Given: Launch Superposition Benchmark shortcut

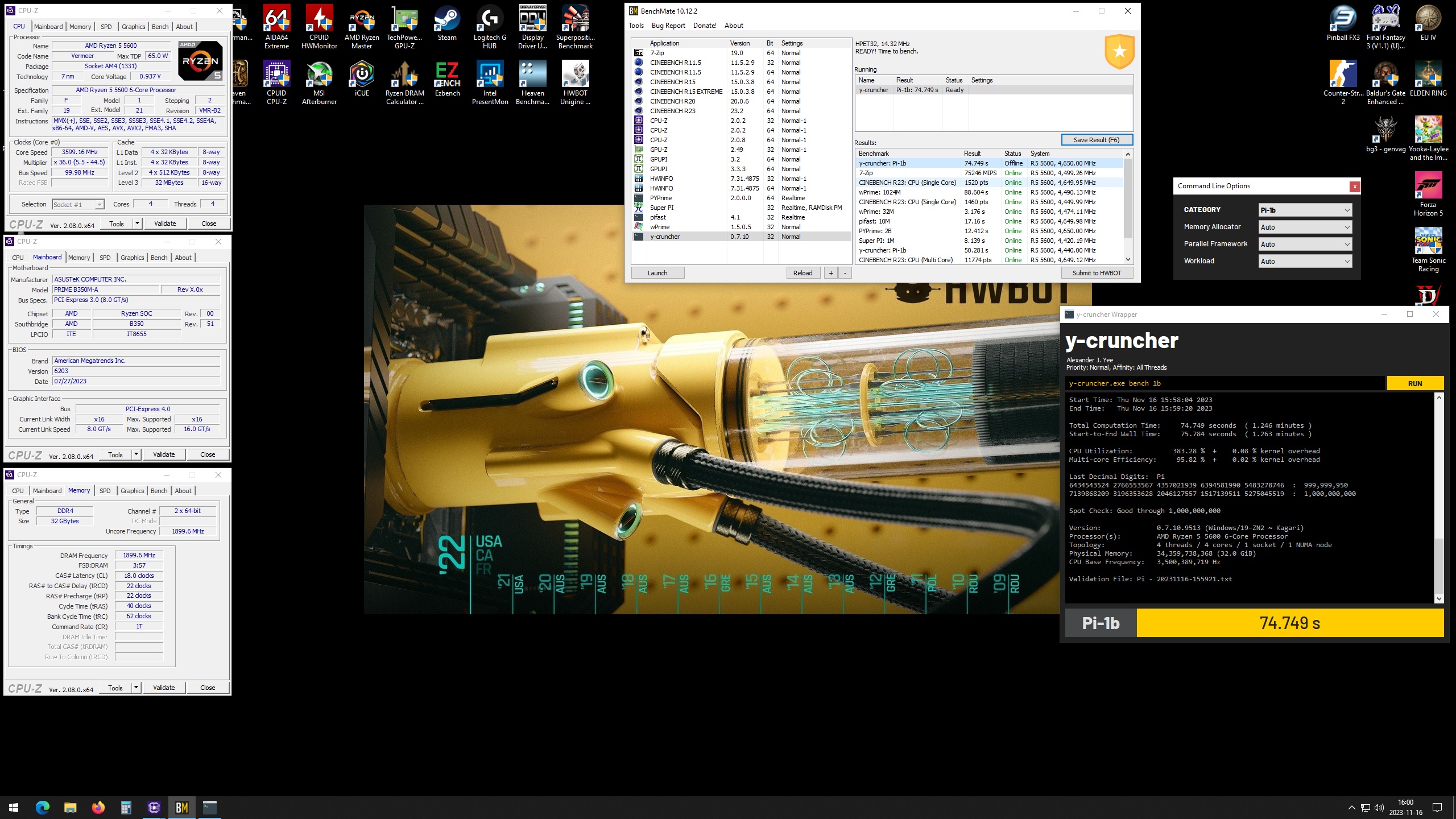Looking at the screenshot, I should pyautogui.click(x=576, y=26).
